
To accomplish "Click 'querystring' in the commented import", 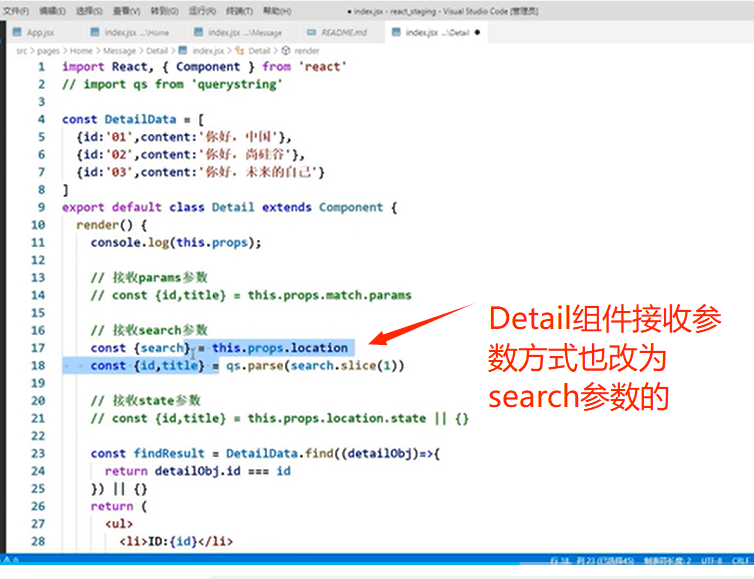I will click(237, 84).
